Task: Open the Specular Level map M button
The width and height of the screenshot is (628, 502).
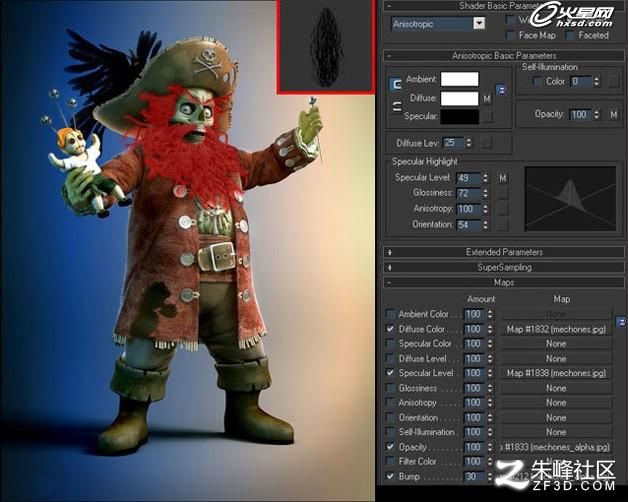Action: [503, 177]
